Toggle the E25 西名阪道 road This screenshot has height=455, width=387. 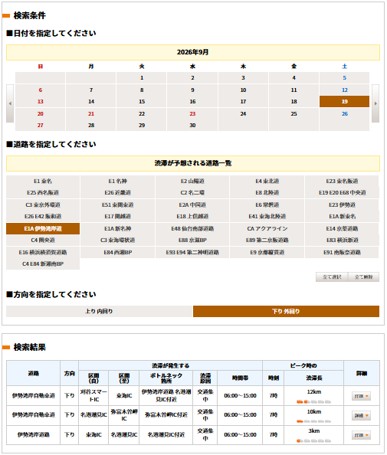[43, 193]
